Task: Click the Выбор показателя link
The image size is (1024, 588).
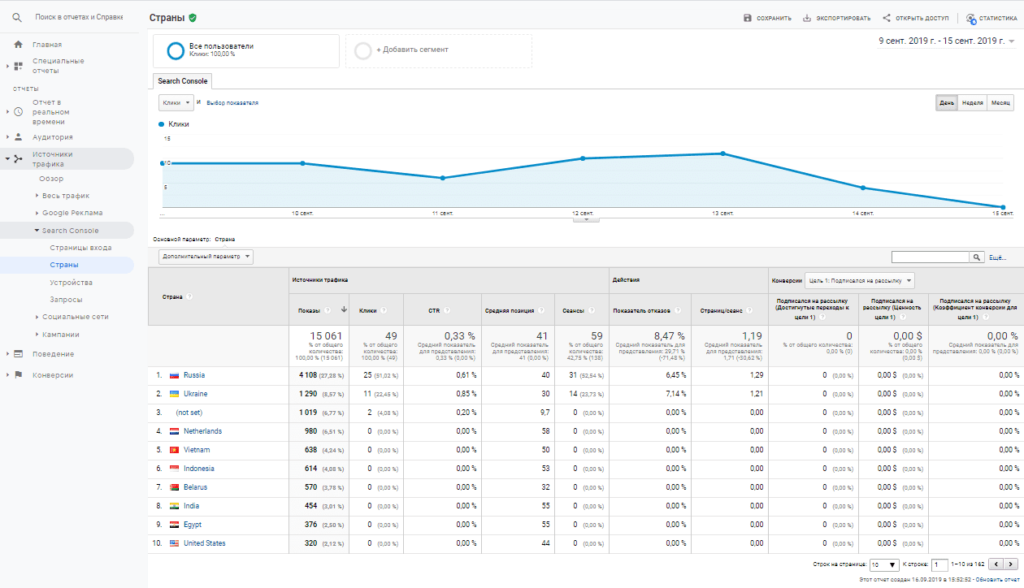Action: click(232, 102)
